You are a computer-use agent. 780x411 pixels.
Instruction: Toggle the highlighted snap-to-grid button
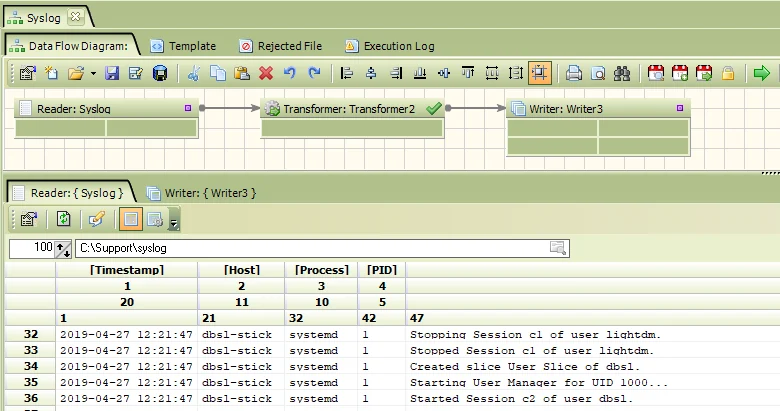[540, 73]
